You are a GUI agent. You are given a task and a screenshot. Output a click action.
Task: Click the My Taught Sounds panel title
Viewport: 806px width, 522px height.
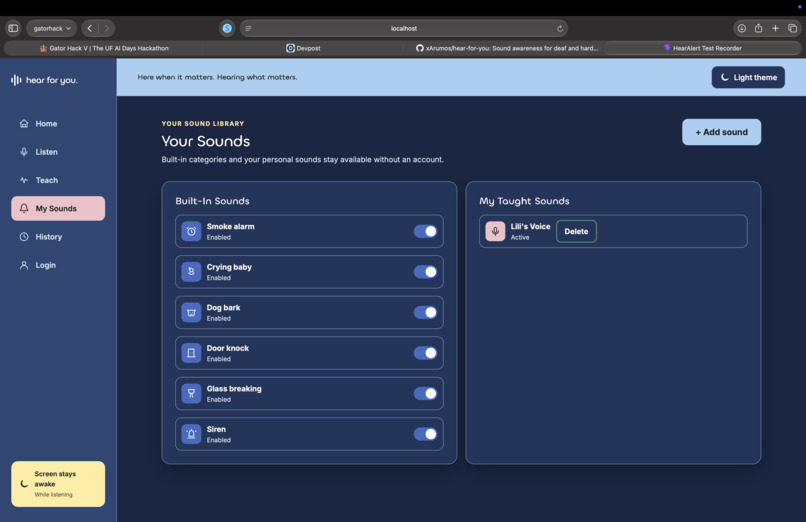[x=524, y=201]
